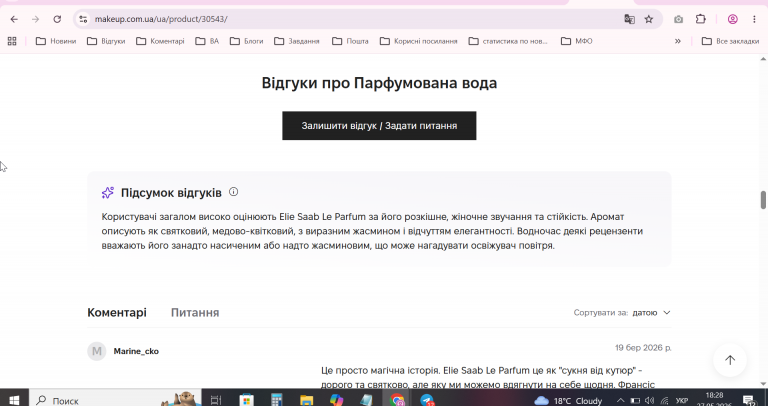
Task: Click the info icon beside Підсумок відгуків
Action: (x=234, y=192)
